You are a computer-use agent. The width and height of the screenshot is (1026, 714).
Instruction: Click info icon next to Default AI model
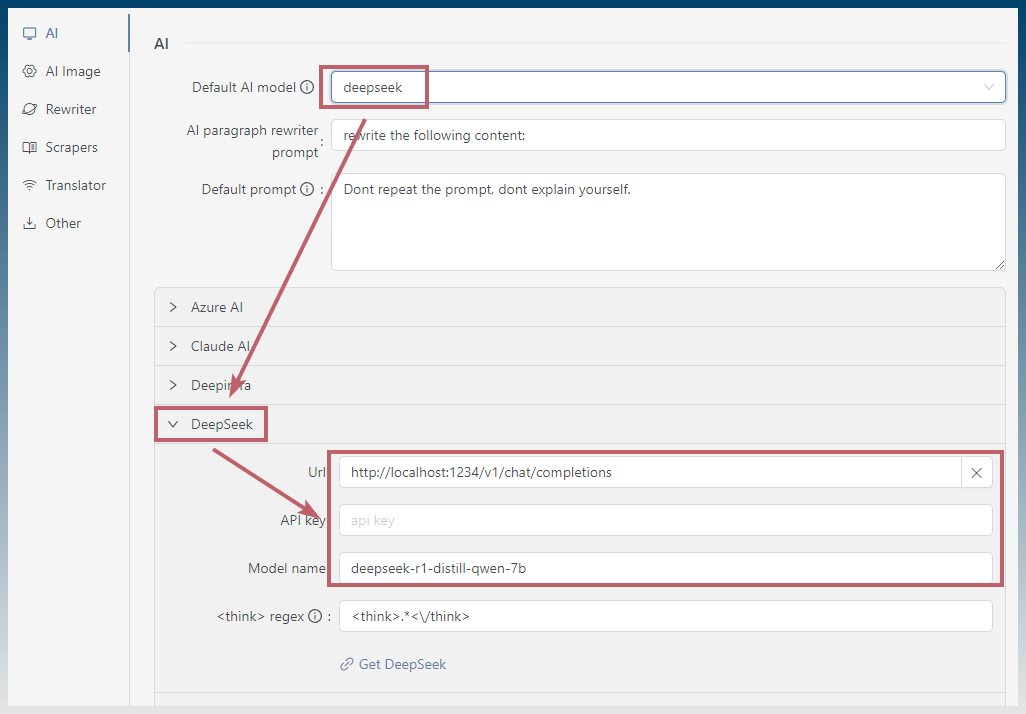click(x=307, y=87)
